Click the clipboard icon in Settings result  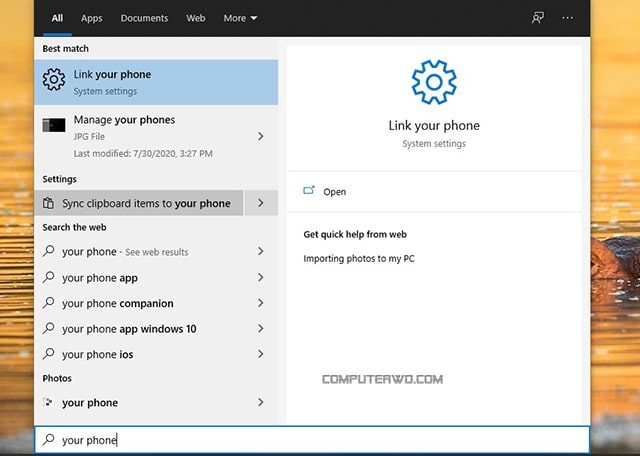click(48, 203)
